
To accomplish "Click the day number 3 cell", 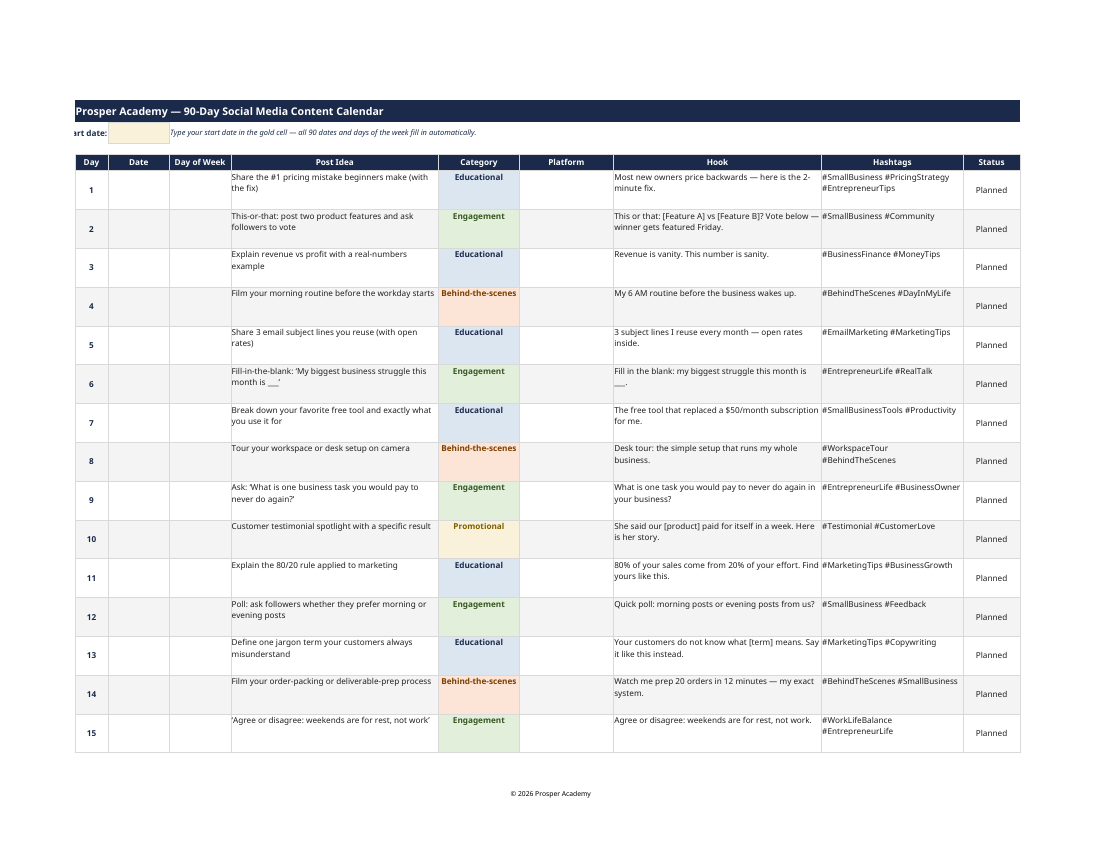I will (x=91, y=267).
